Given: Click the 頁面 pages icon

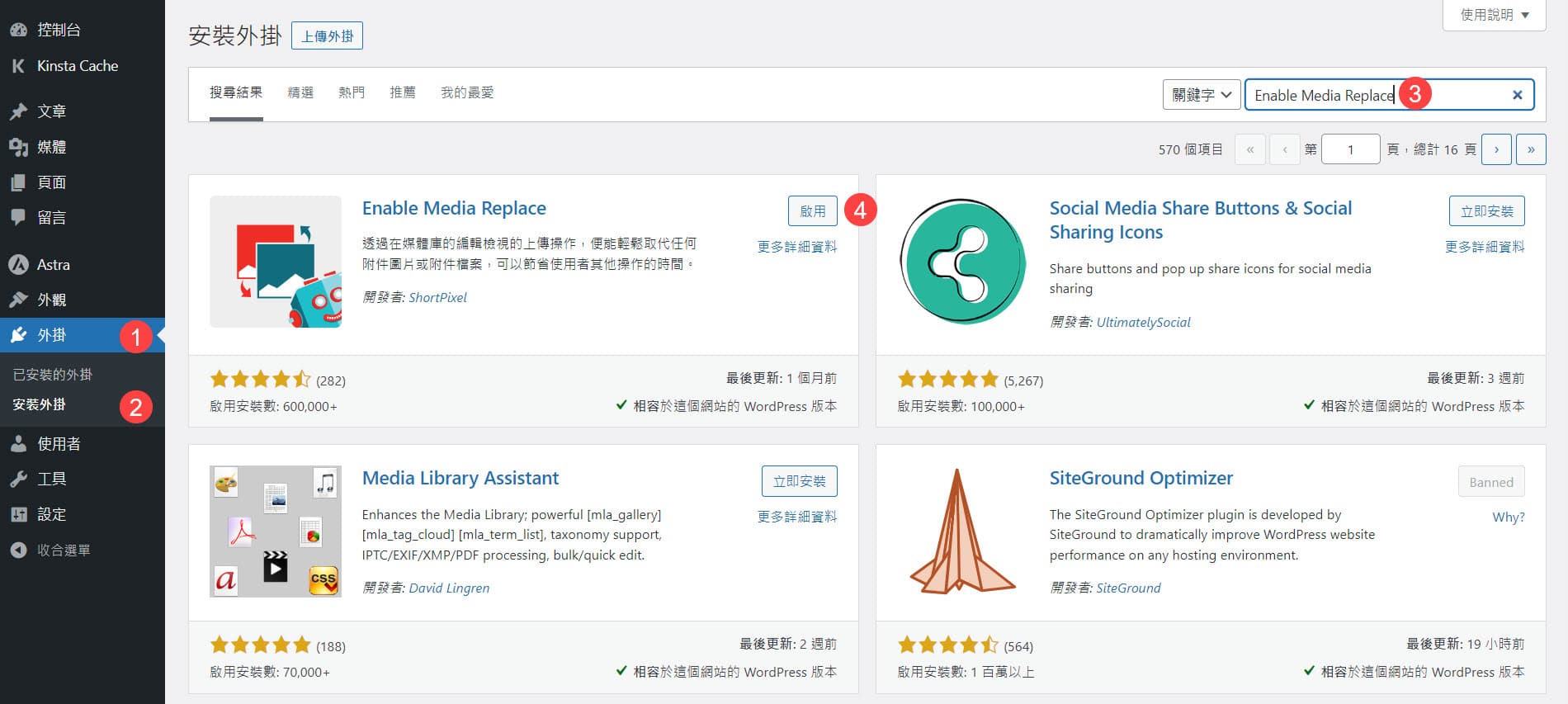Looking at the screenshot, I should pyautogui.click(x=18, y=182).
